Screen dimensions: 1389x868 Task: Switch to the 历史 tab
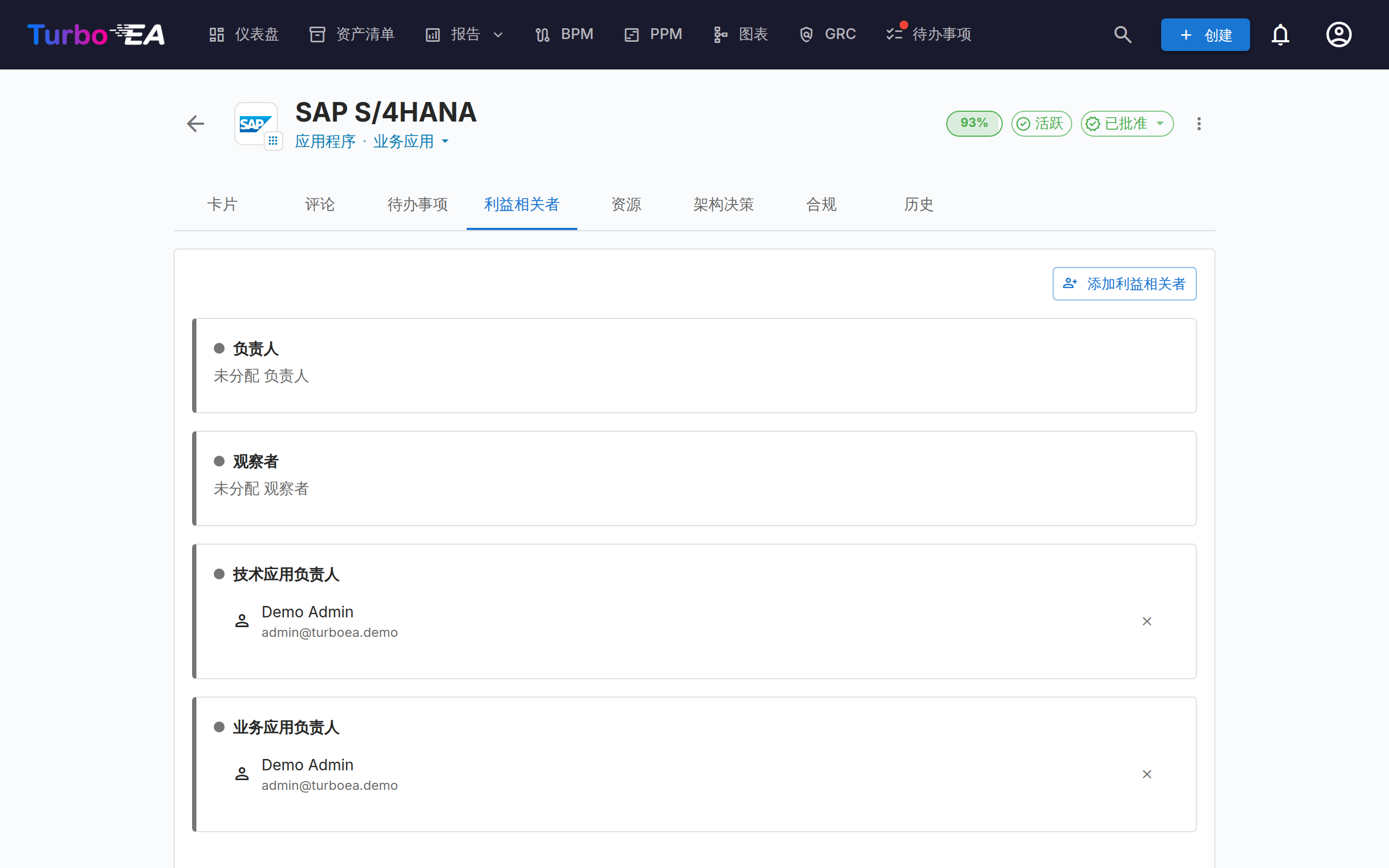coord(919,205)
